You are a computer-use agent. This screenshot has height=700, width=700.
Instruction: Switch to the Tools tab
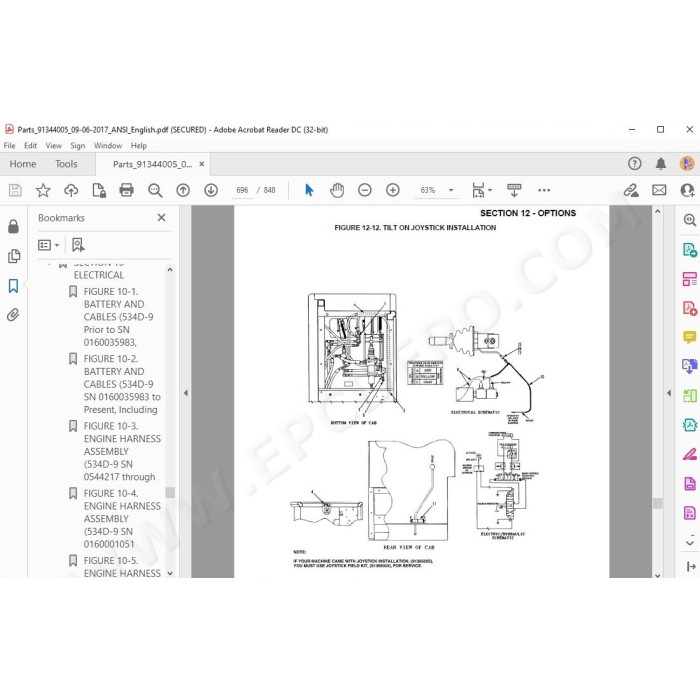(x=66, y=164)
